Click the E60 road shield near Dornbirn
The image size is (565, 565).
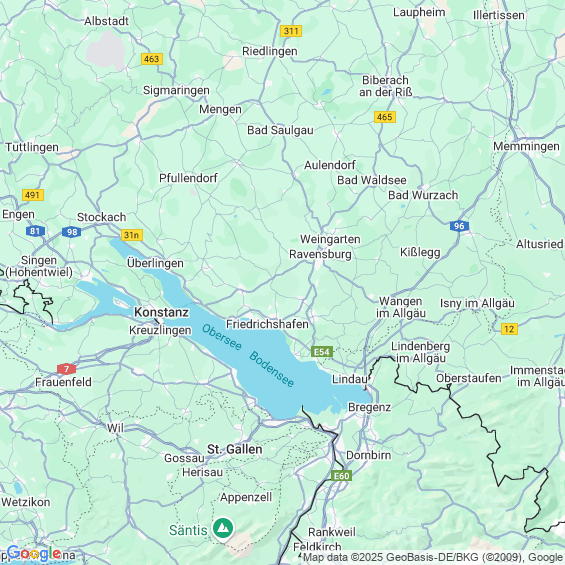[x=341, y=476]
